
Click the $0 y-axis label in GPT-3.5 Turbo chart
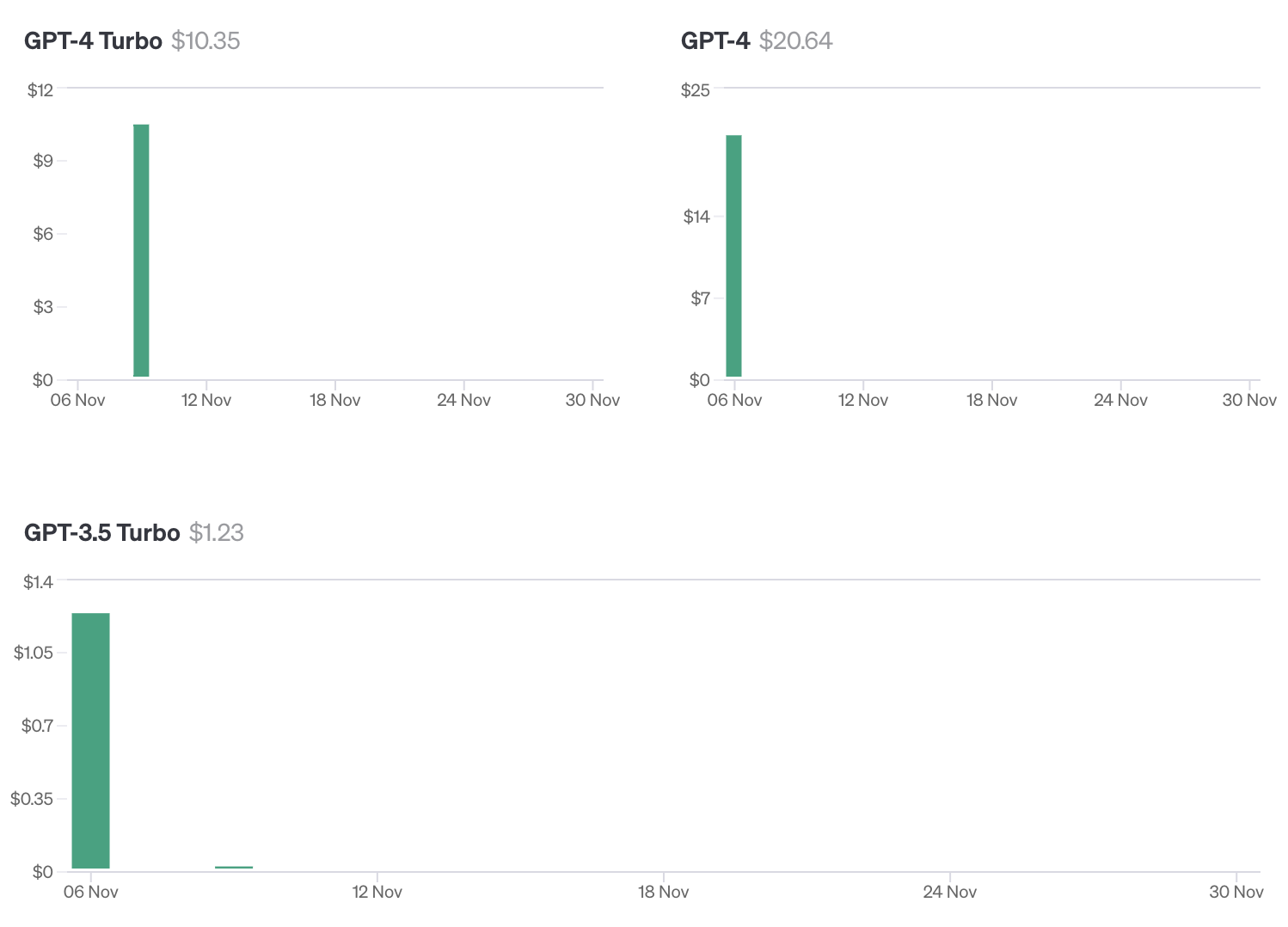(43, 872)
